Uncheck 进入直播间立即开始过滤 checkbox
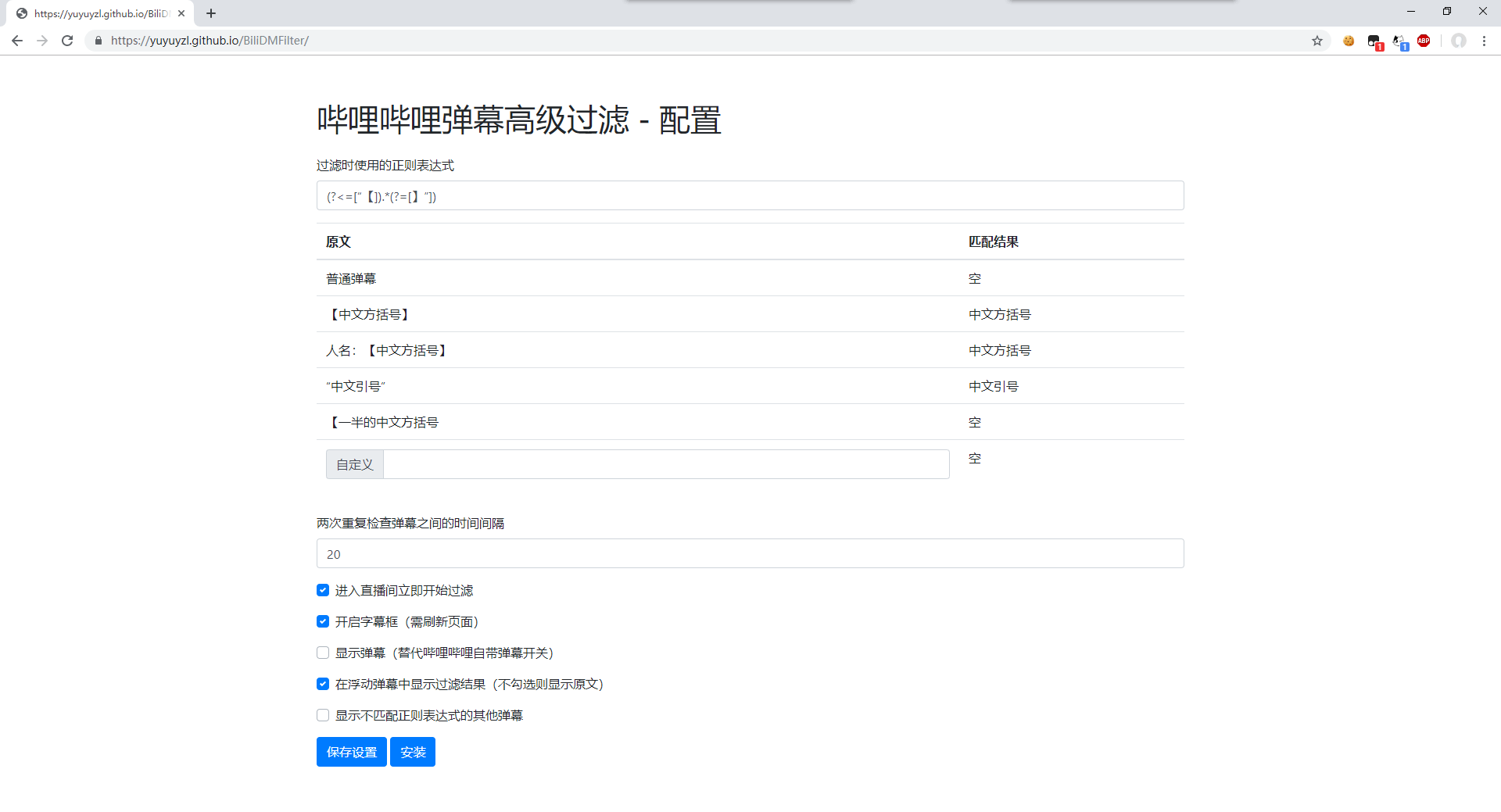 point(323,590)
